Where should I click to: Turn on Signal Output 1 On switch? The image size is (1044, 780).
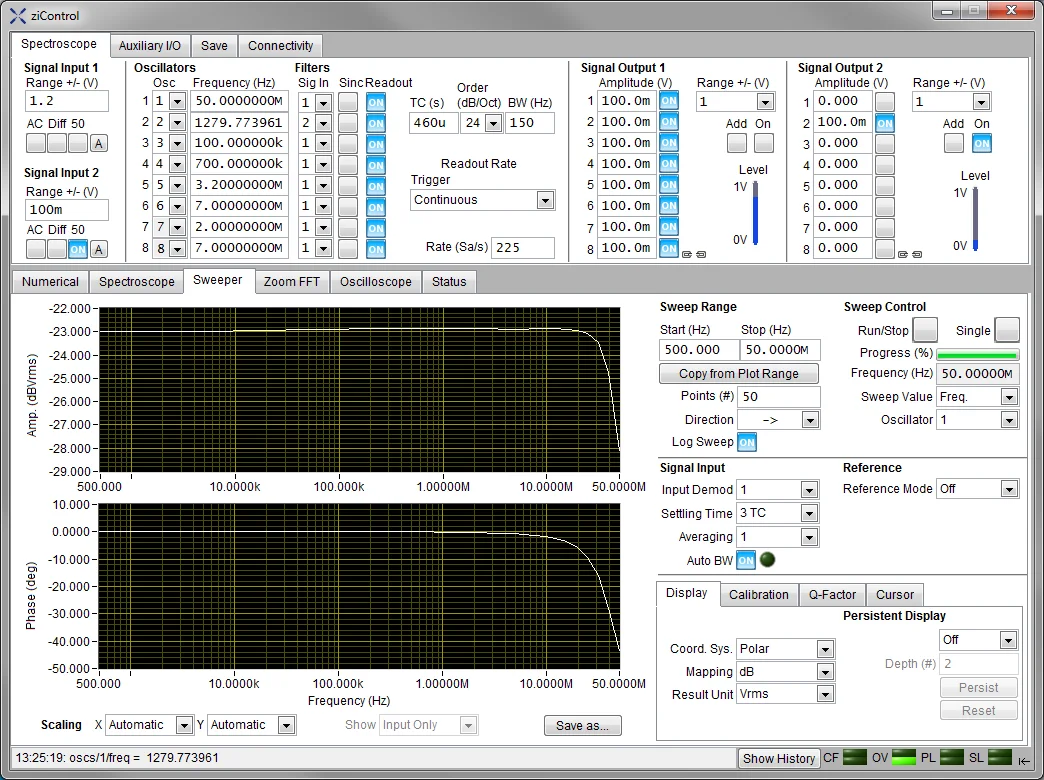(764, 143)
